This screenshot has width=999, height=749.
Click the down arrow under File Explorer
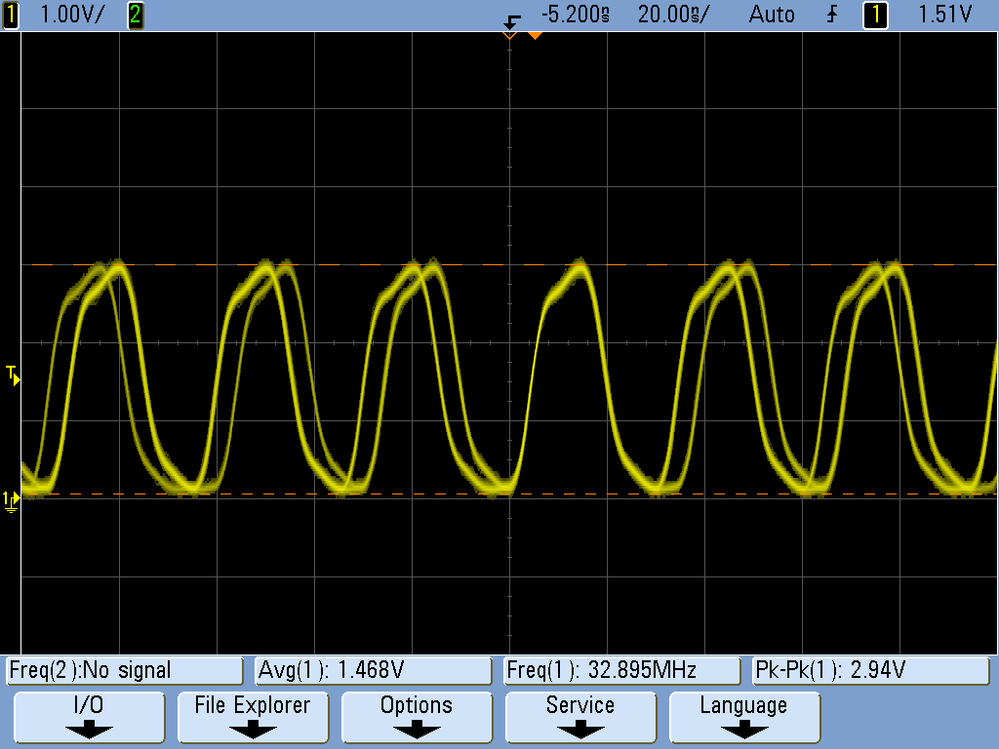click(253, 730)
